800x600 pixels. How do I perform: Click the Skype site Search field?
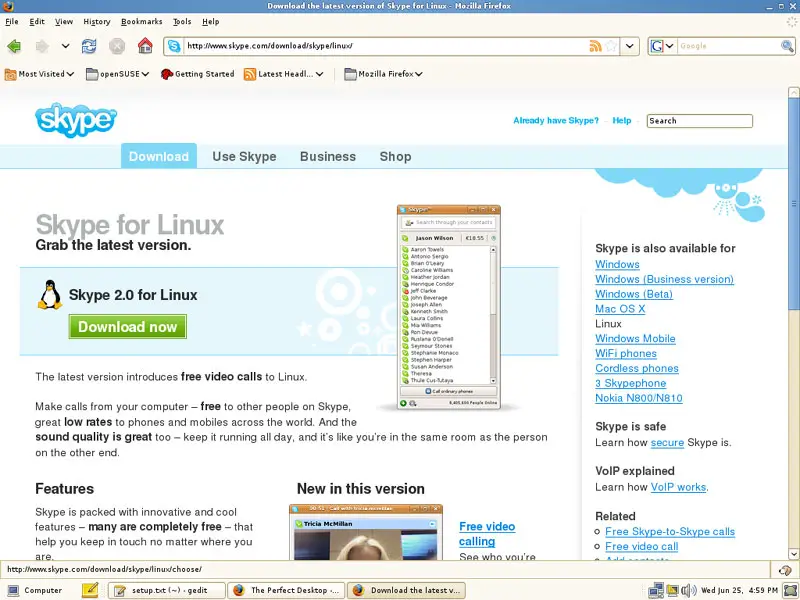click(x=699, y=121)
